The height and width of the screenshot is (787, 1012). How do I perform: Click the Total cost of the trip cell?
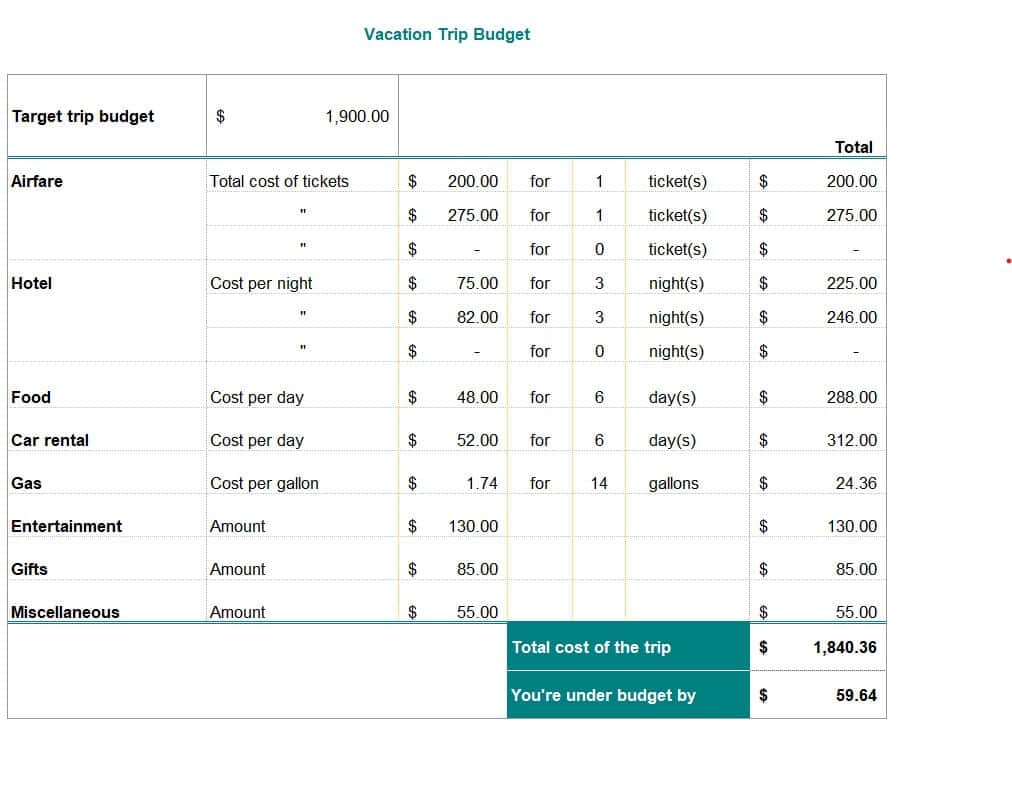pos(591,647)
